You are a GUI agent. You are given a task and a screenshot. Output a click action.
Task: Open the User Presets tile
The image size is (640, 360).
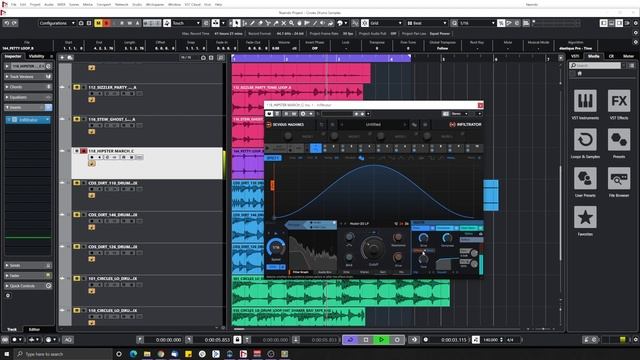[x=585, y=178]
